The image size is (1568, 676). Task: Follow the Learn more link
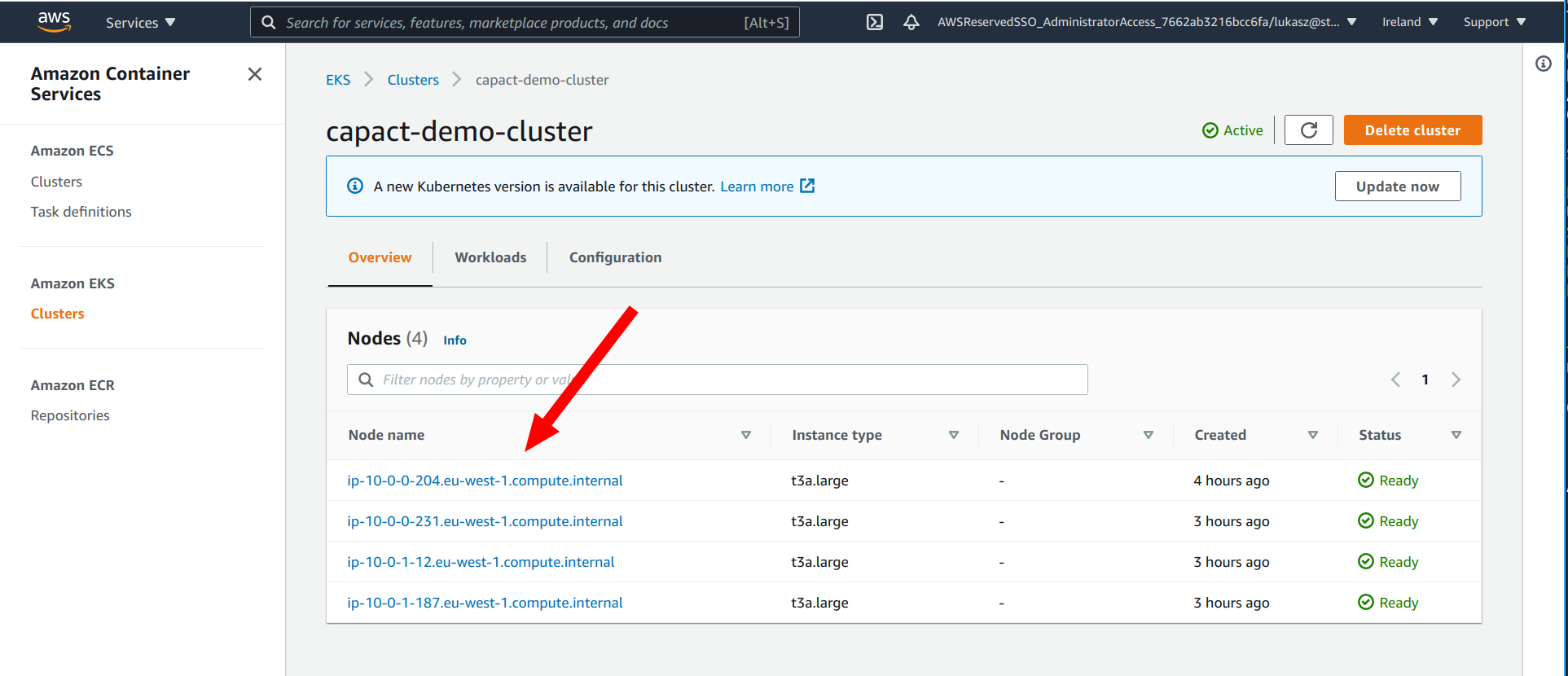[x=757, y=187]
